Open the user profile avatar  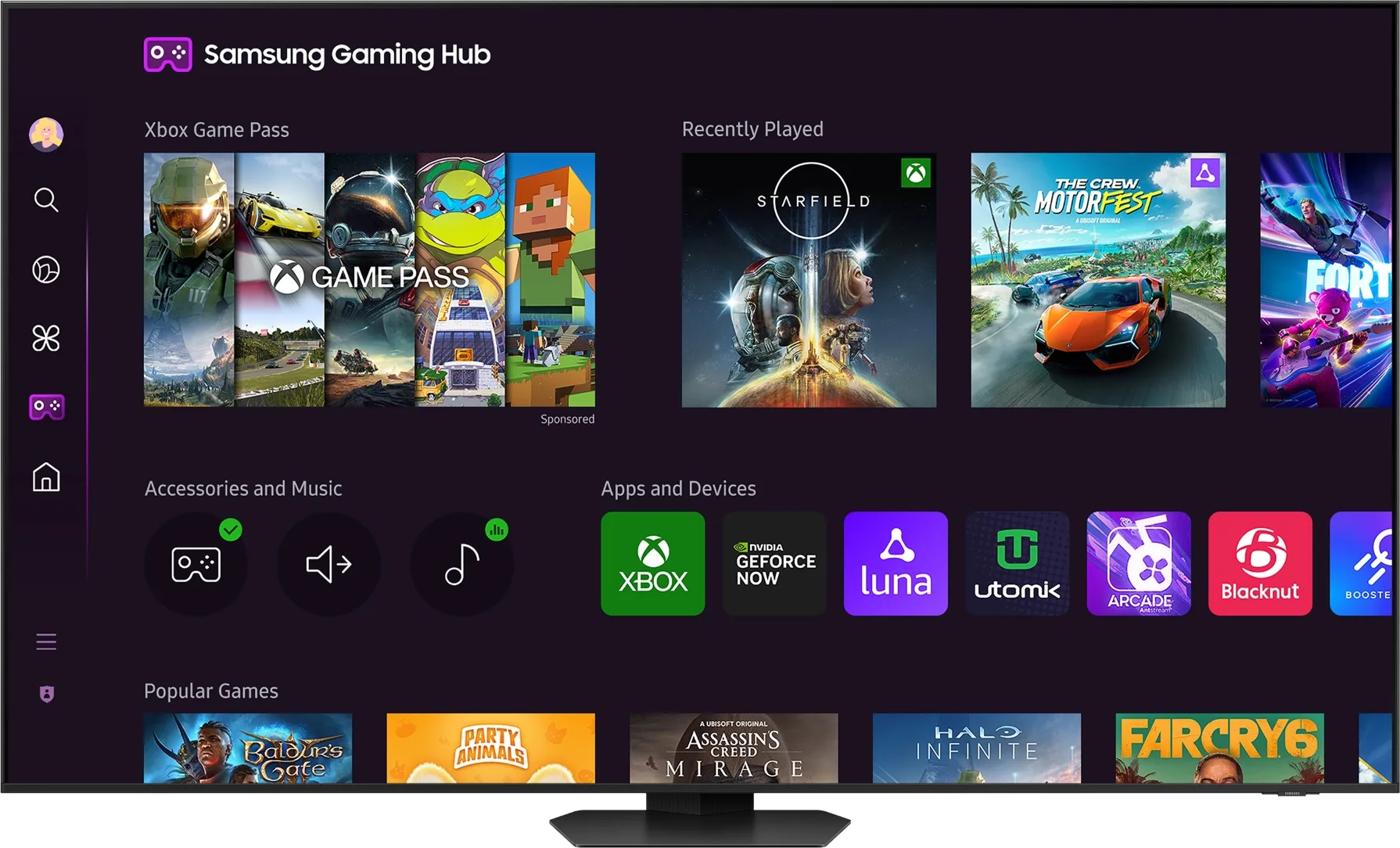click(x=46, y=135)
